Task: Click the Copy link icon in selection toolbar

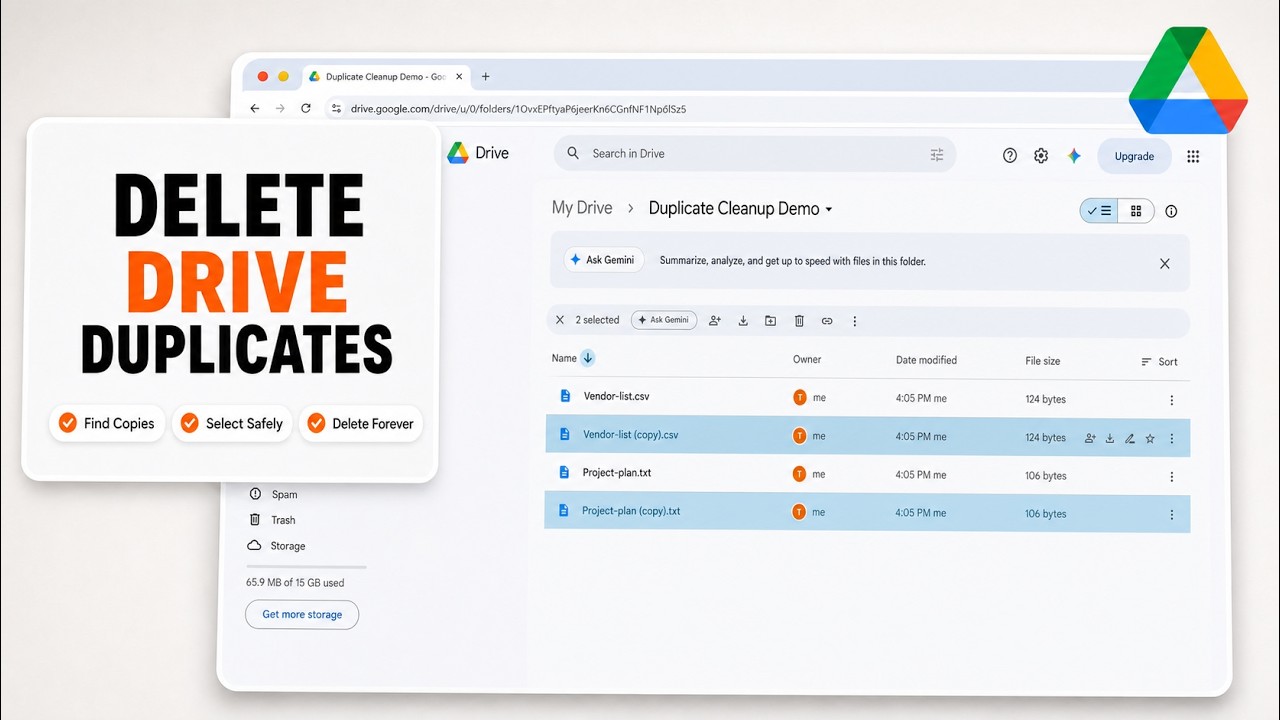Action: [x=827, y=321]
